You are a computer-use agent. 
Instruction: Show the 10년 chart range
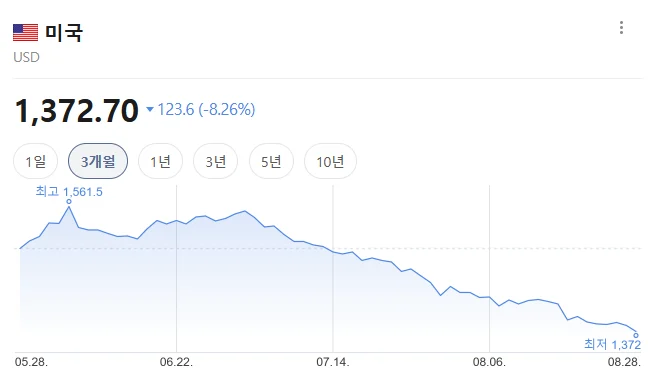point(330,161)
